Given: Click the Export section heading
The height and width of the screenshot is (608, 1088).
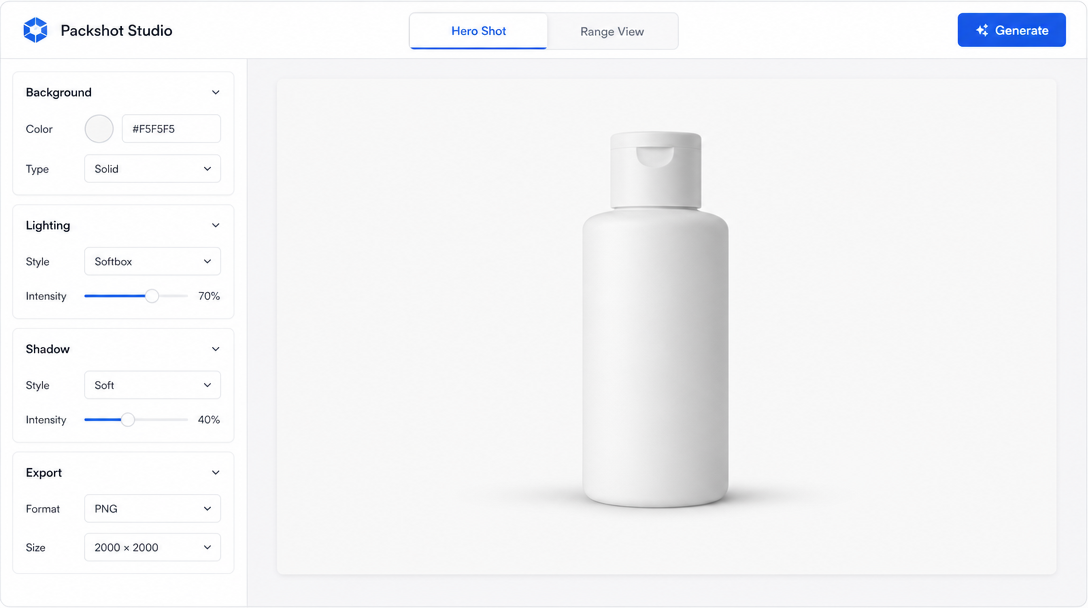Looking at the screenshot, I should pyautogui.click(x=44, y=473).
